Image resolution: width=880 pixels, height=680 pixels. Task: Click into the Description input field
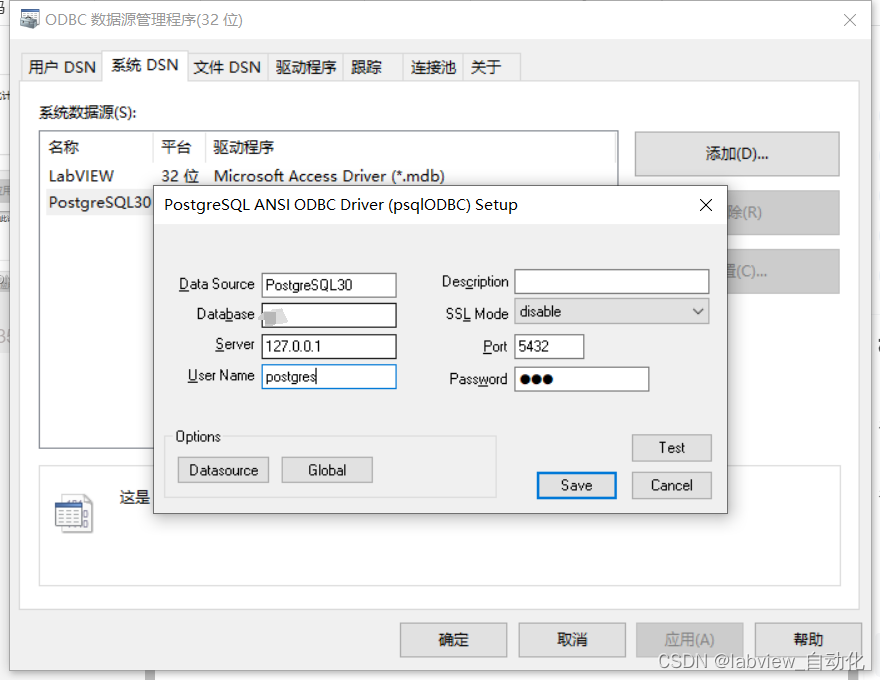[x=611, y=281]
